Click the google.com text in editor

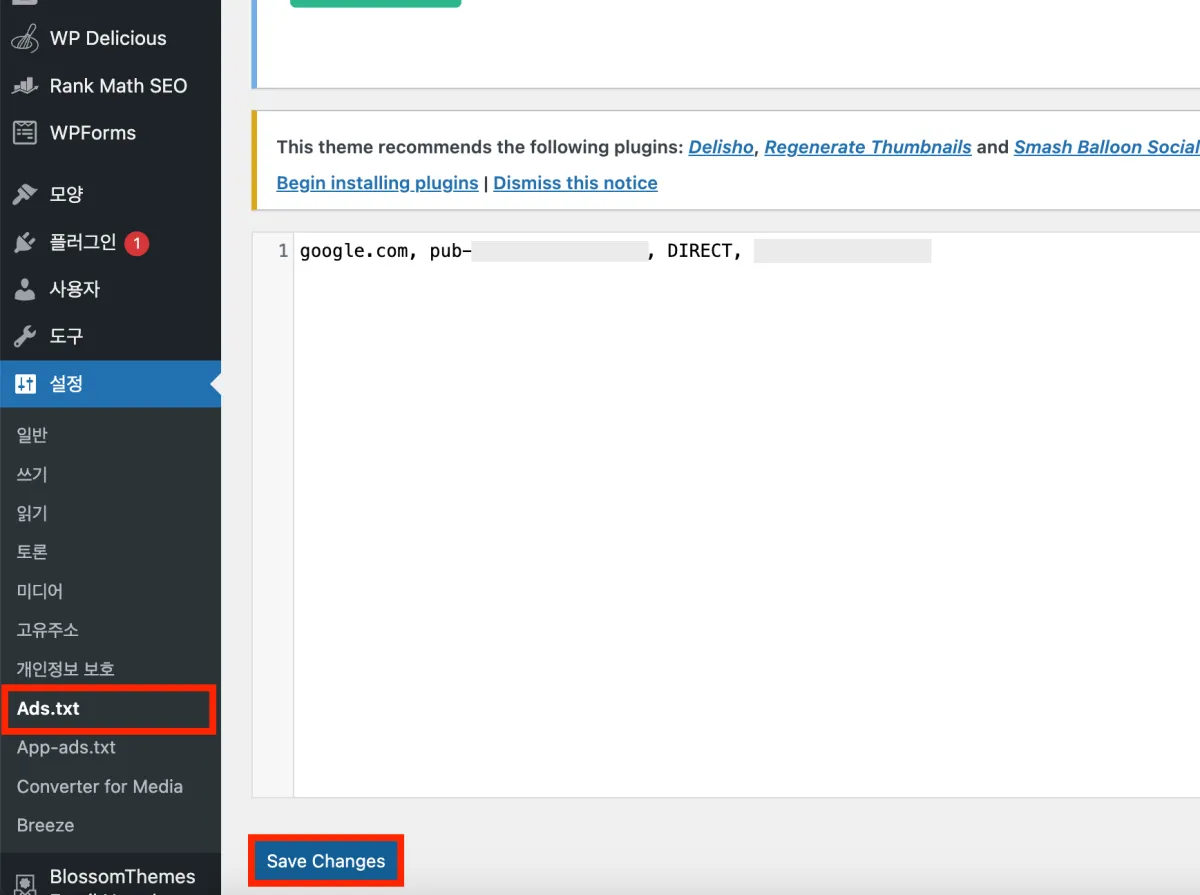[354, 251]
